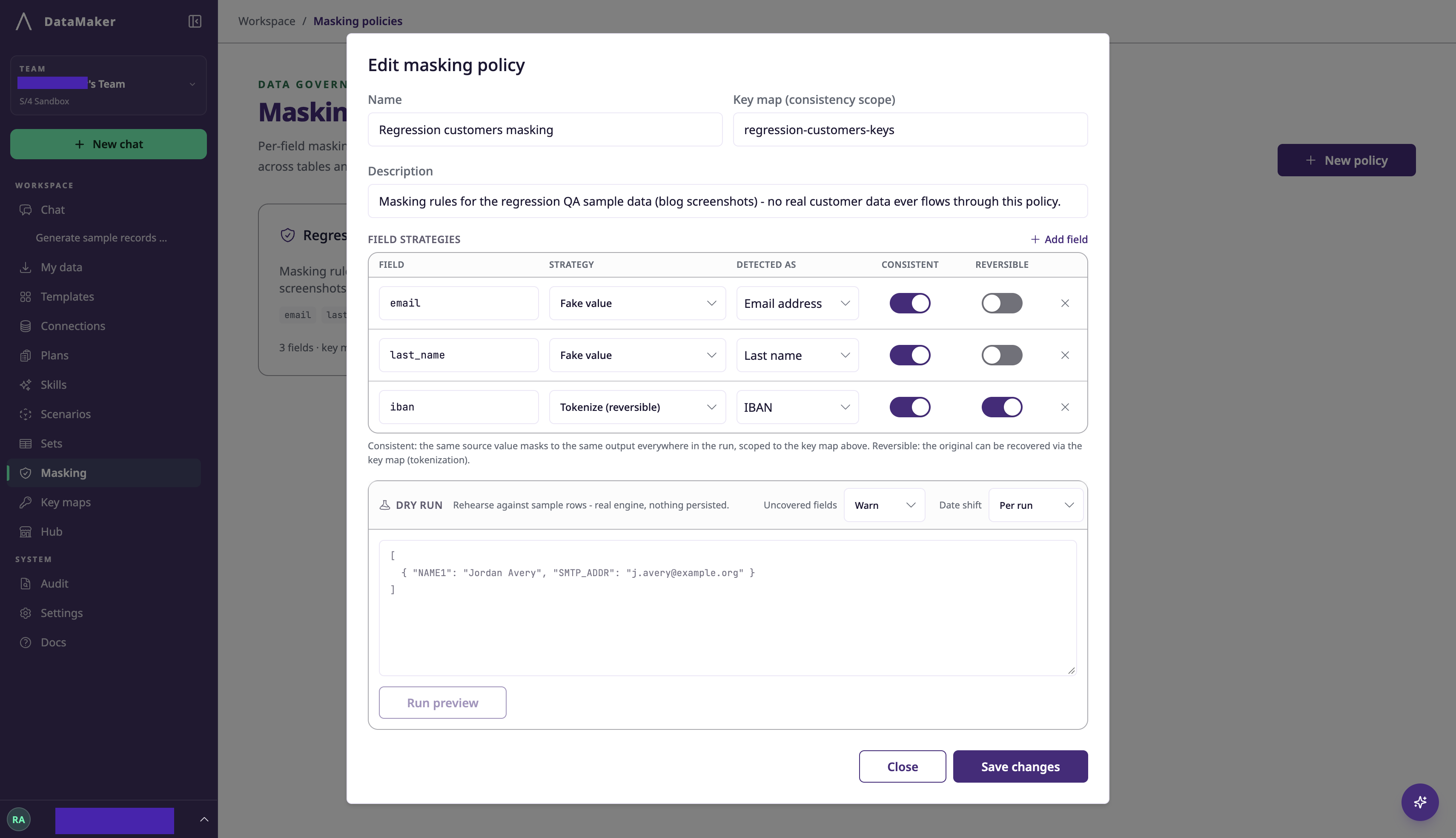Disable Consistent toggle for last_name

click(909, 355)
